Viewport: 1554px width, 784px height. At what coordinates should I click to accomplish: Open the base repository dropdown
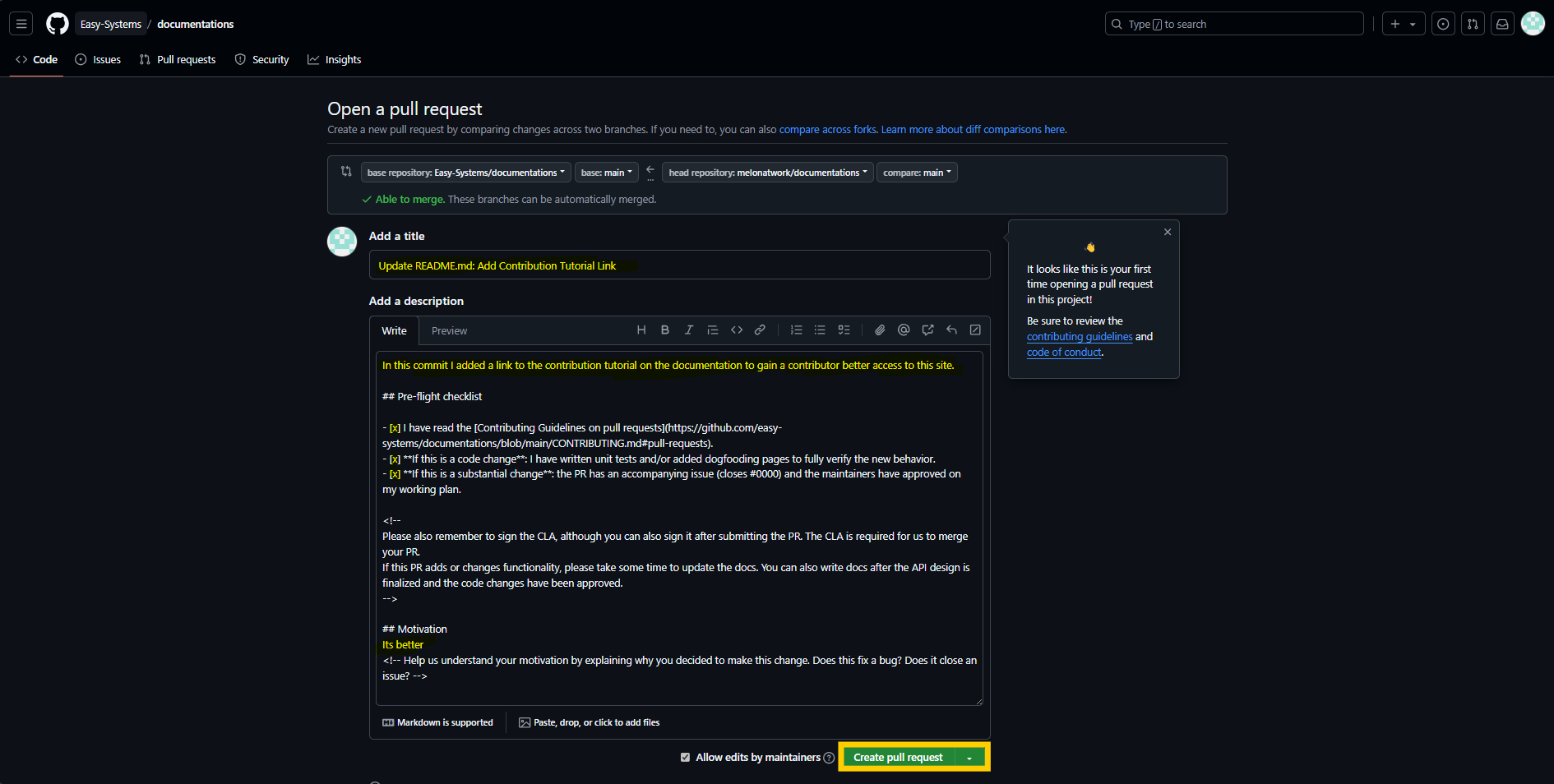click(465, 173)
